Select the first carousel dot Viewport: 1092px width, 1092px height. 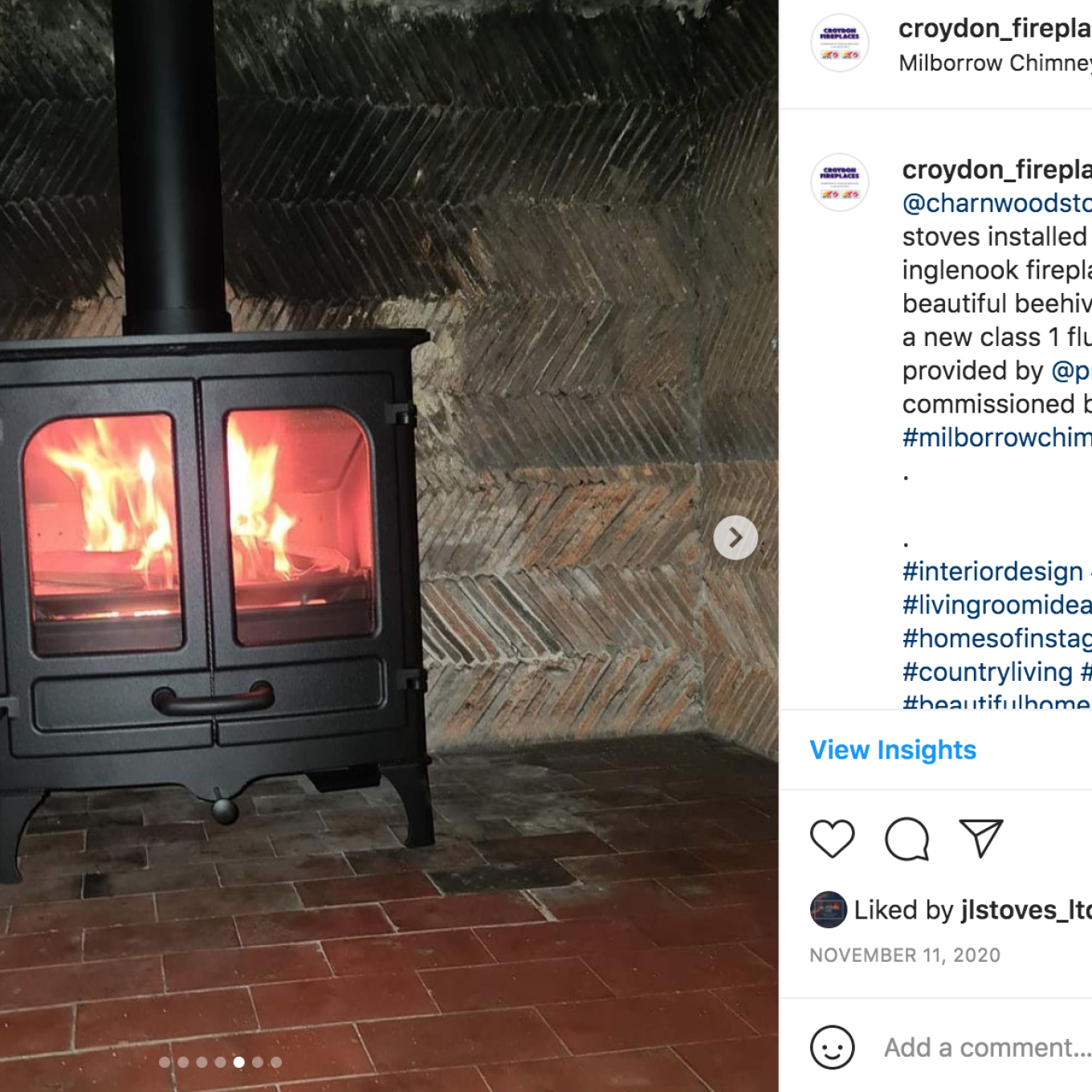[165, 1062]
